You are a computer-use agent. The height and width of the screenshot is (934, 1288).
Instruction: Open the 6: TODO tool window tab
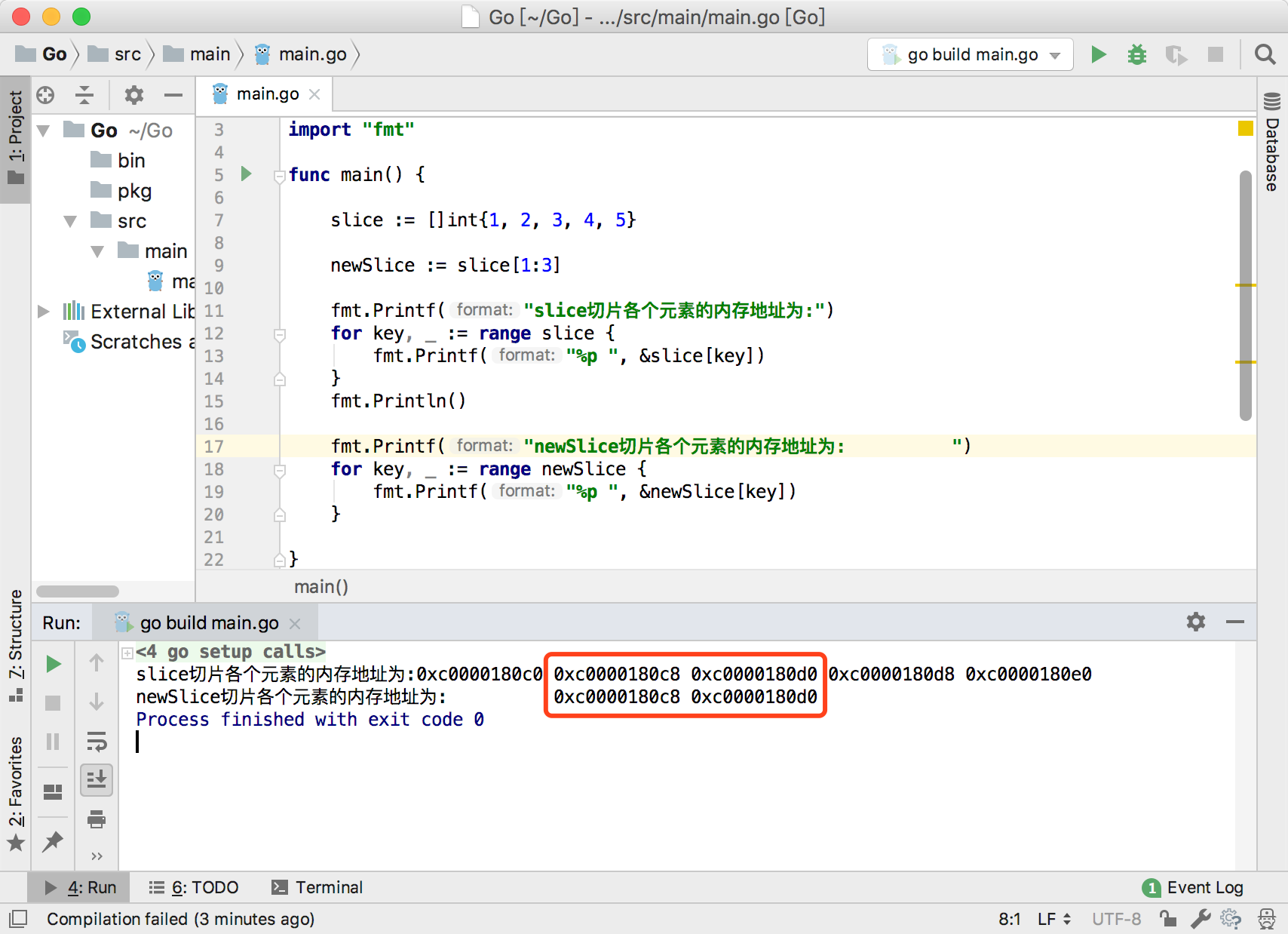(195, 887)
